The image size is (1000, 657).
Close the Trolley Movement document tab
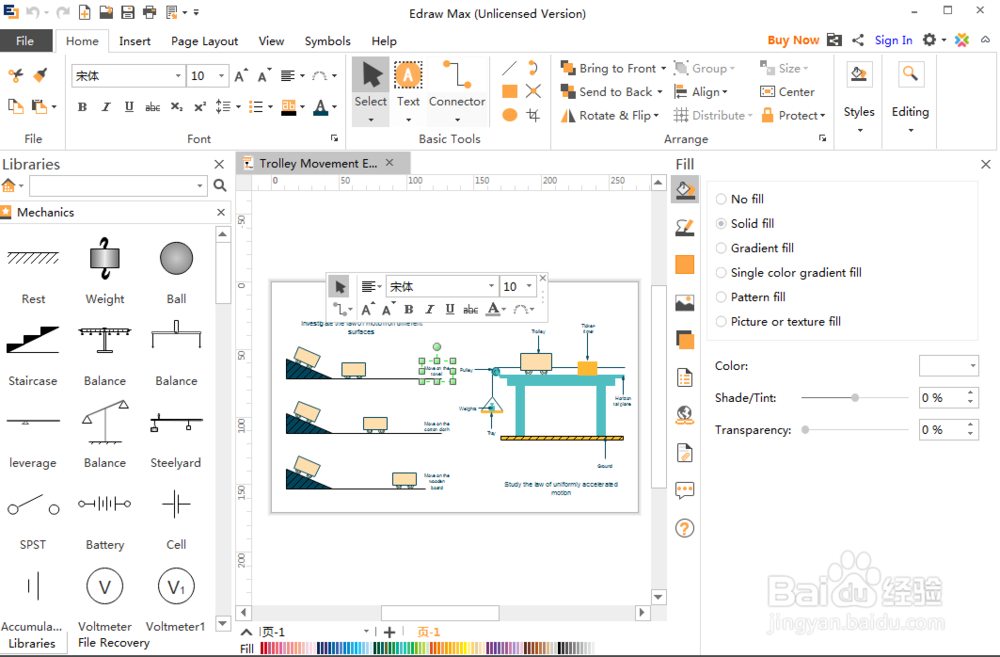390,163
